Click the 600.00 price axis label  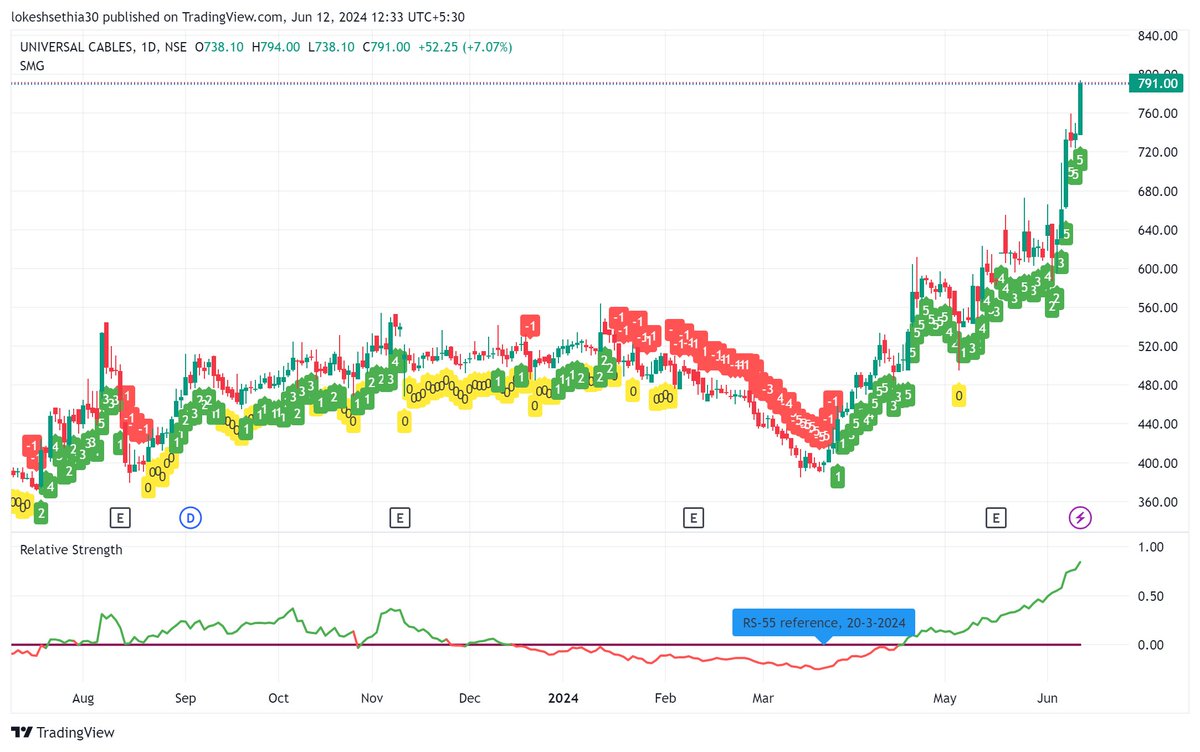tap(1159, 269)
